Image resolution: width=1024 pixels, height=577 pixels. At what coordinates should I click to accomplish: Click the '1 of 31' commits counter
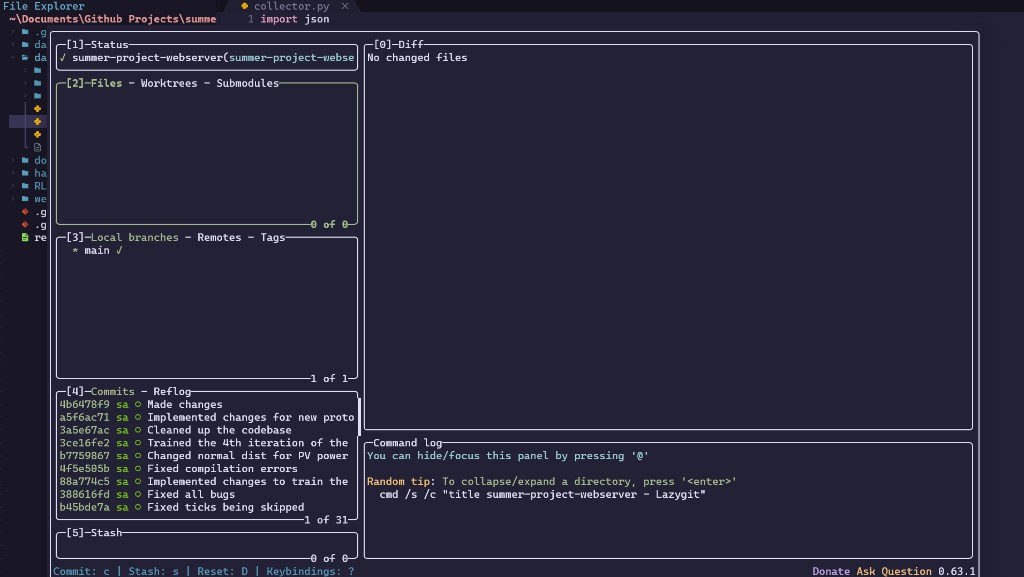tap(326, 520)
